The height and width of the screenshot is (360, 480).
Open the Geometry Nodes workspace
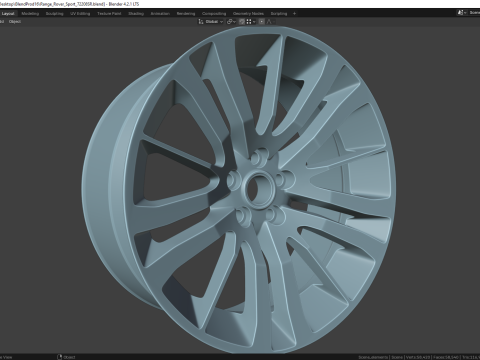tap(248, 14)
